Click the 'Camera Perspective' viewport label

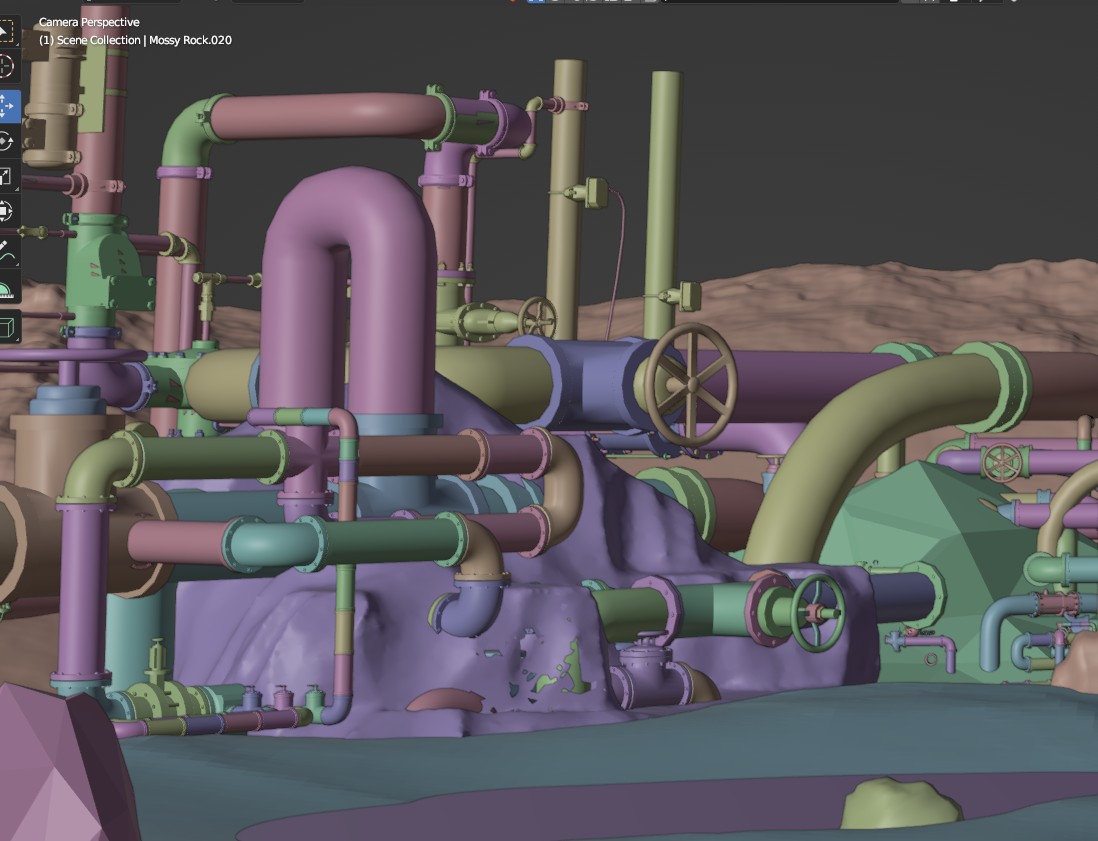coord(89,22)
